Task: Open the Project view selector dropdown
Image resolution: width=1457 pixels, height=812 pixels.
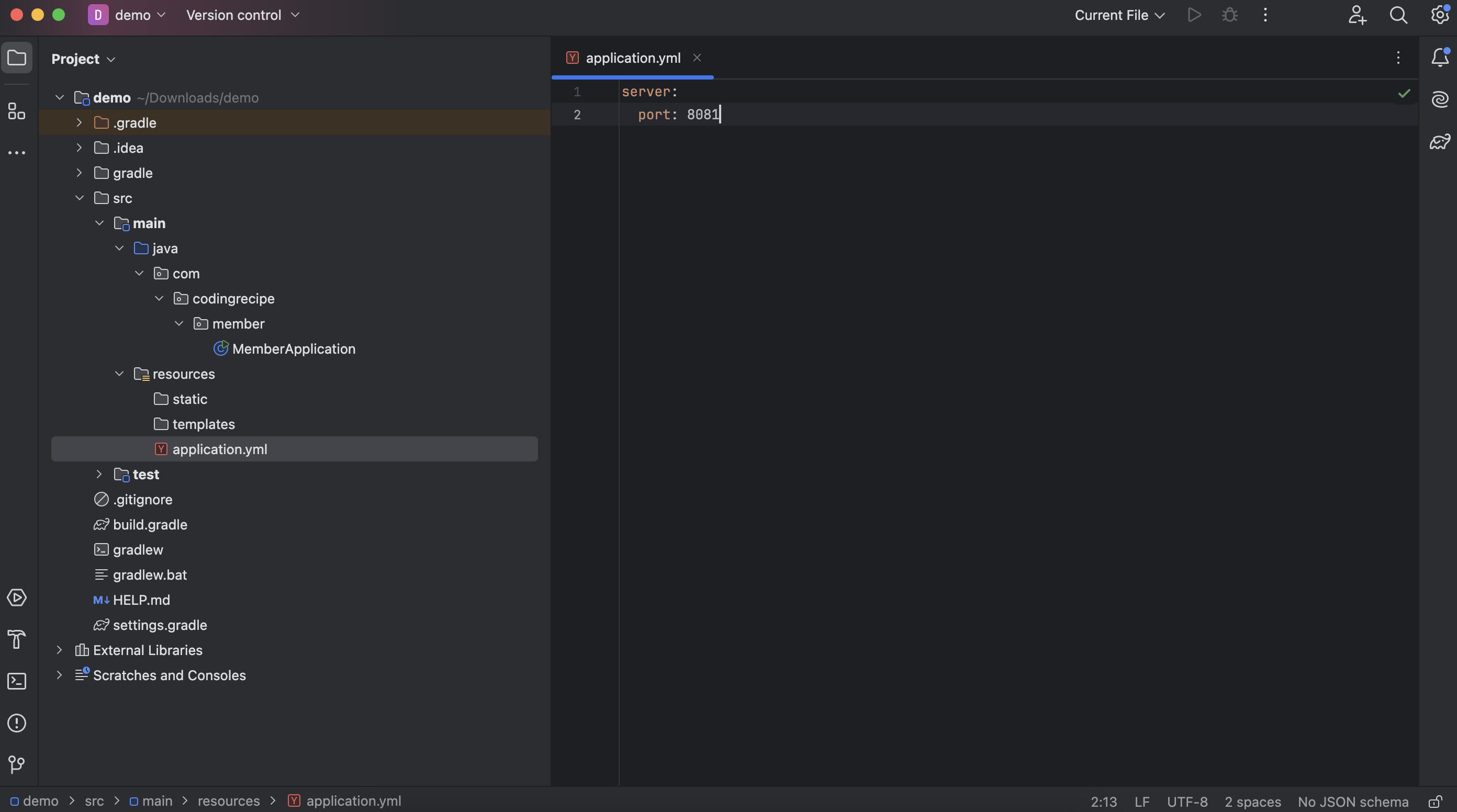Action: (x=83, y=59)
